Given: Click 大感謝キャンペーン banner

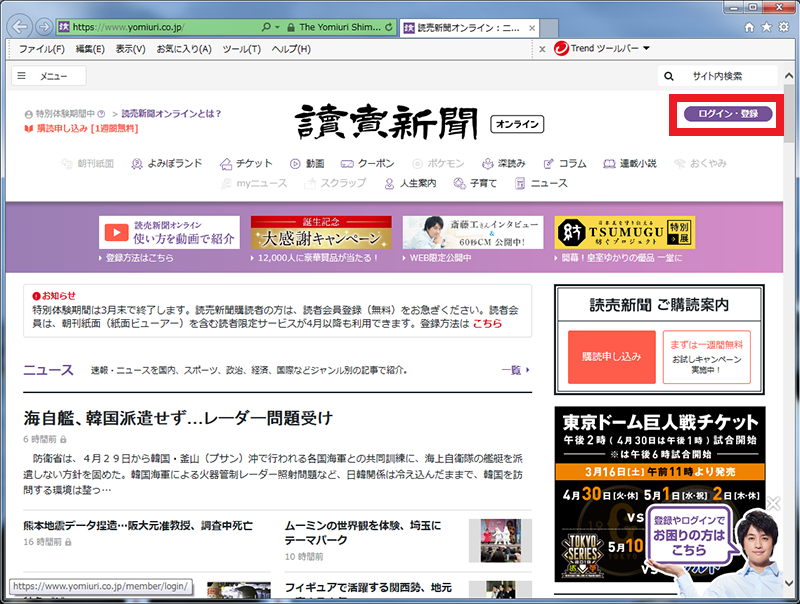Looking at the screenshot, I should (321, 232).
